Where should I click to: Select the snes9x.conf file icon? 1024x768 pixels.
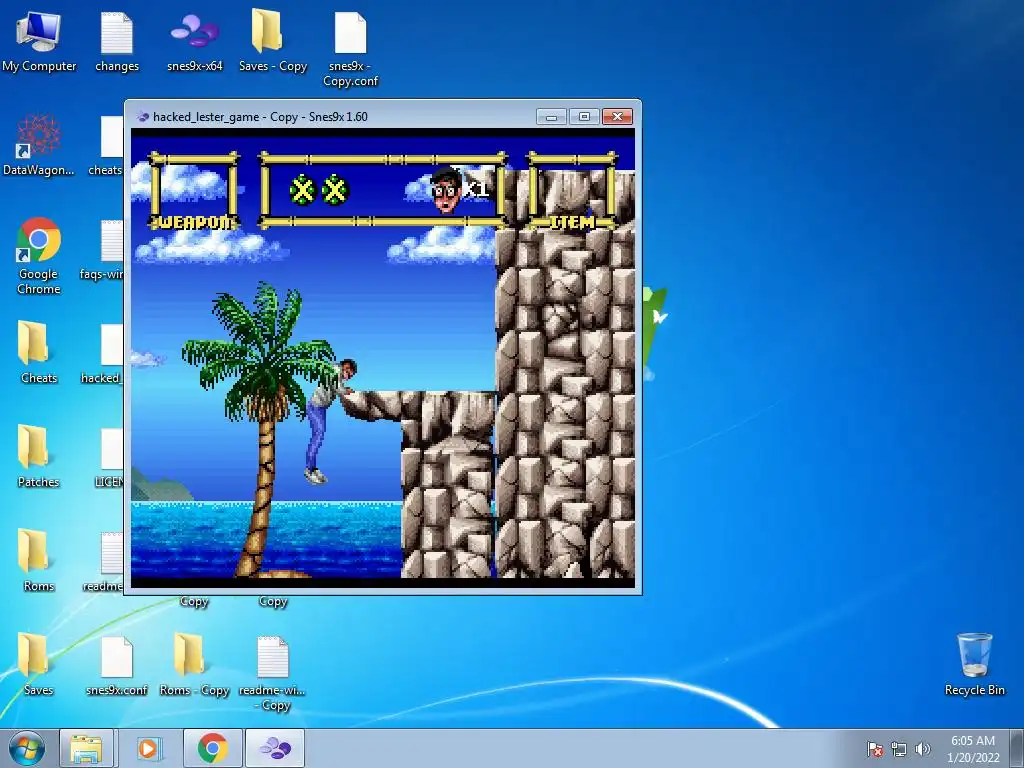[x=117, y=664]
